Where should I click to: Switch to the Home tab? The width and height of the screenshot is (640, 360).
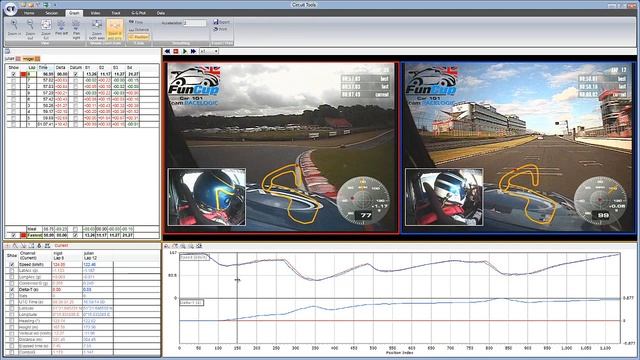coord(29,13)
